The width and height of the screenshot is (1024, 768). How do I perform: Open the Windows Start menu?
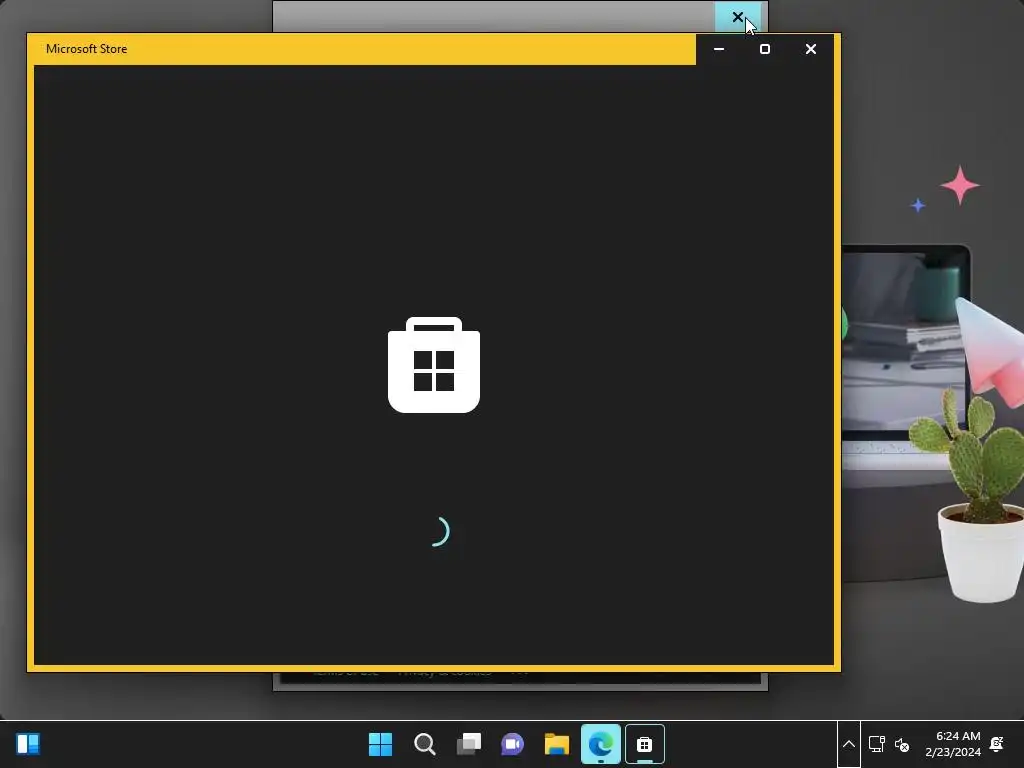[x=381, y=744]
